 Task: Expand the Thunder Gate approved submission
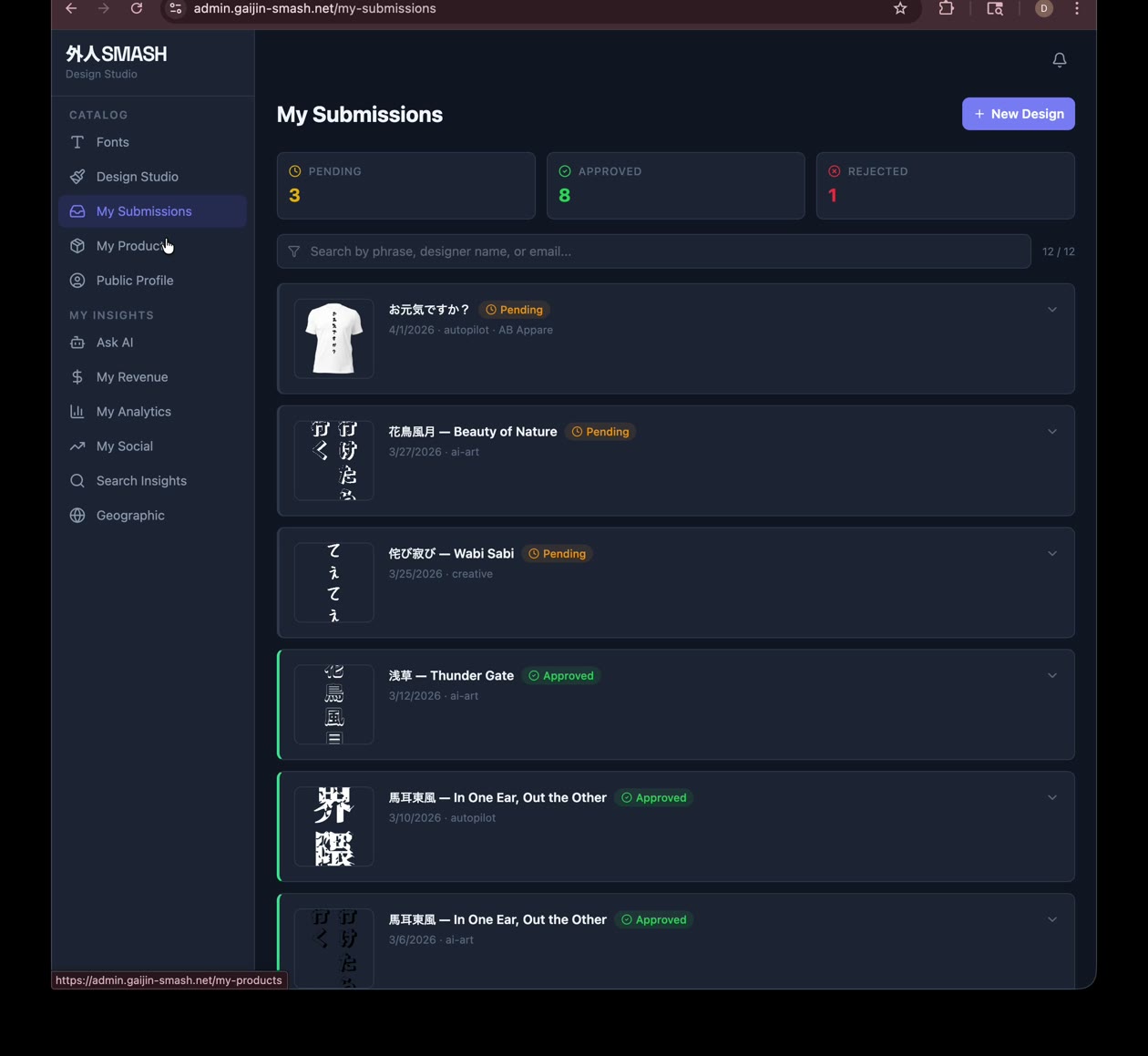point(1052,675)
